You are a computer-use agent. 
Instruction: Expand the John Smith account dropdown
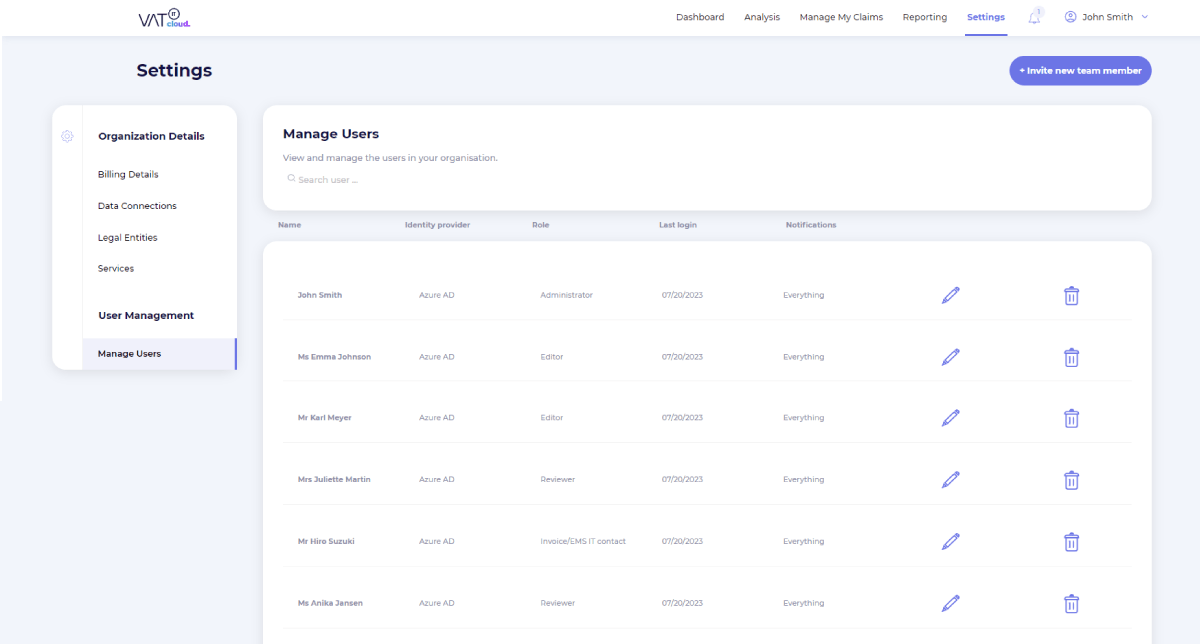click(x=1106, y=17)
